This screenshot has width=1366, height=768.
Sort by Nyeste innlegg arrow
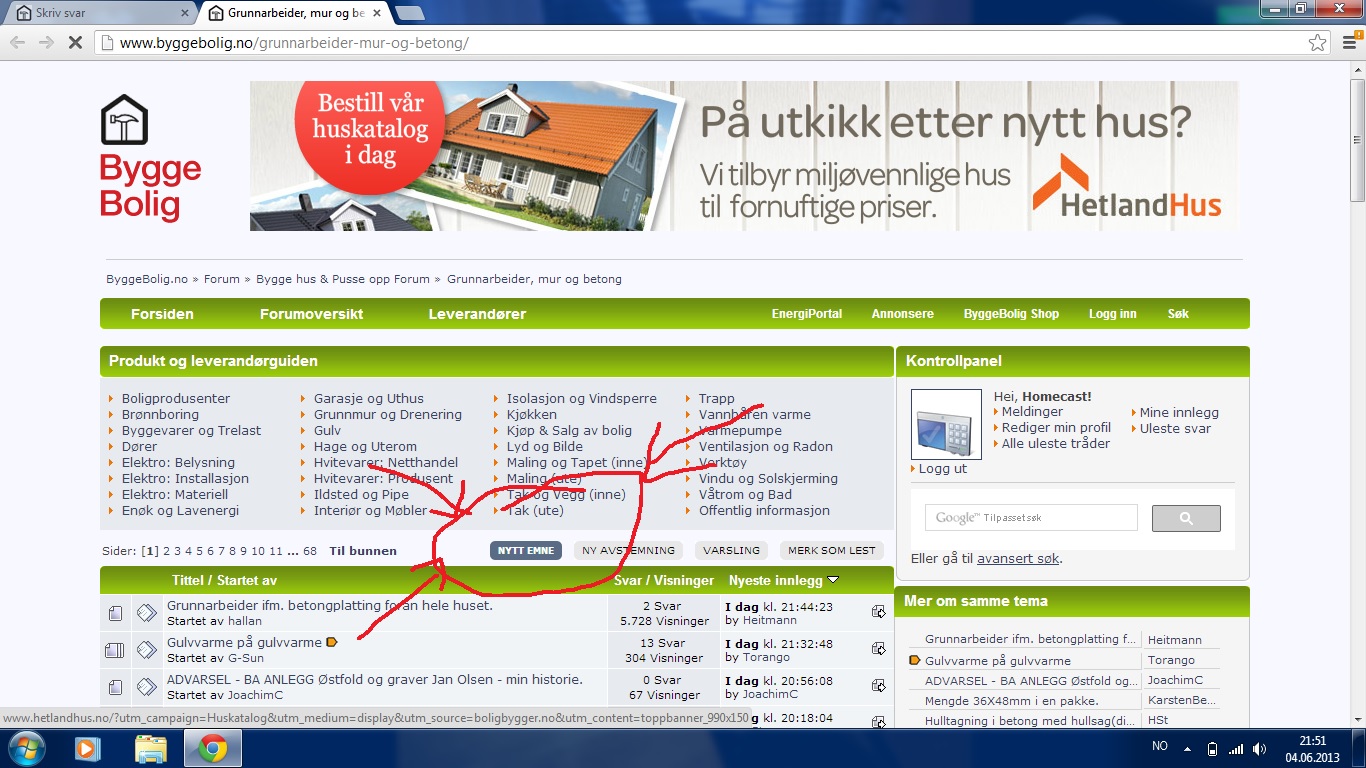click(833, 580)
